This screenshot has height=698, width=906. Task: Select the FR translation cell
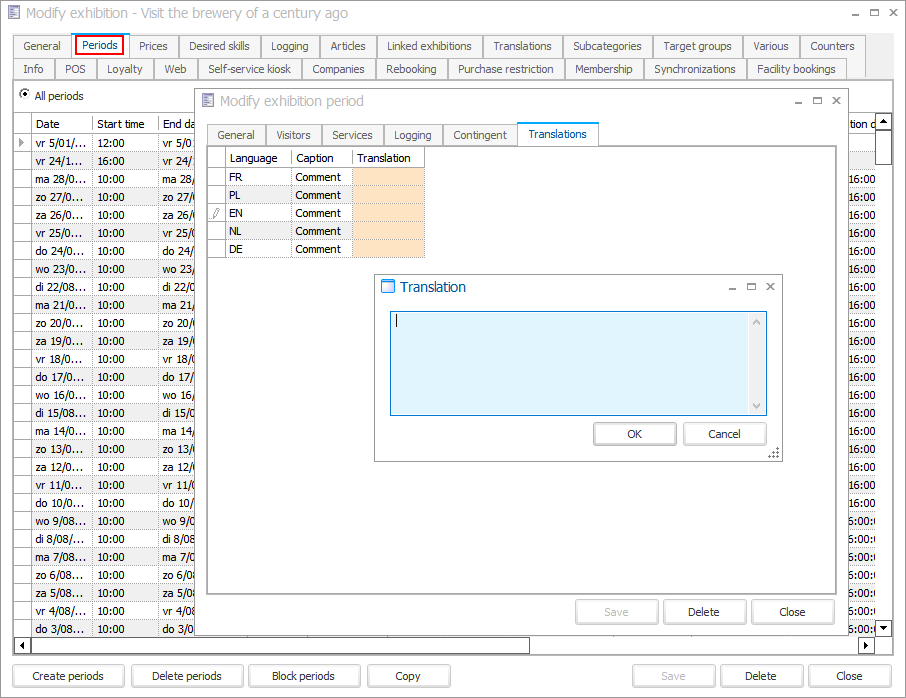click(388, 177)
